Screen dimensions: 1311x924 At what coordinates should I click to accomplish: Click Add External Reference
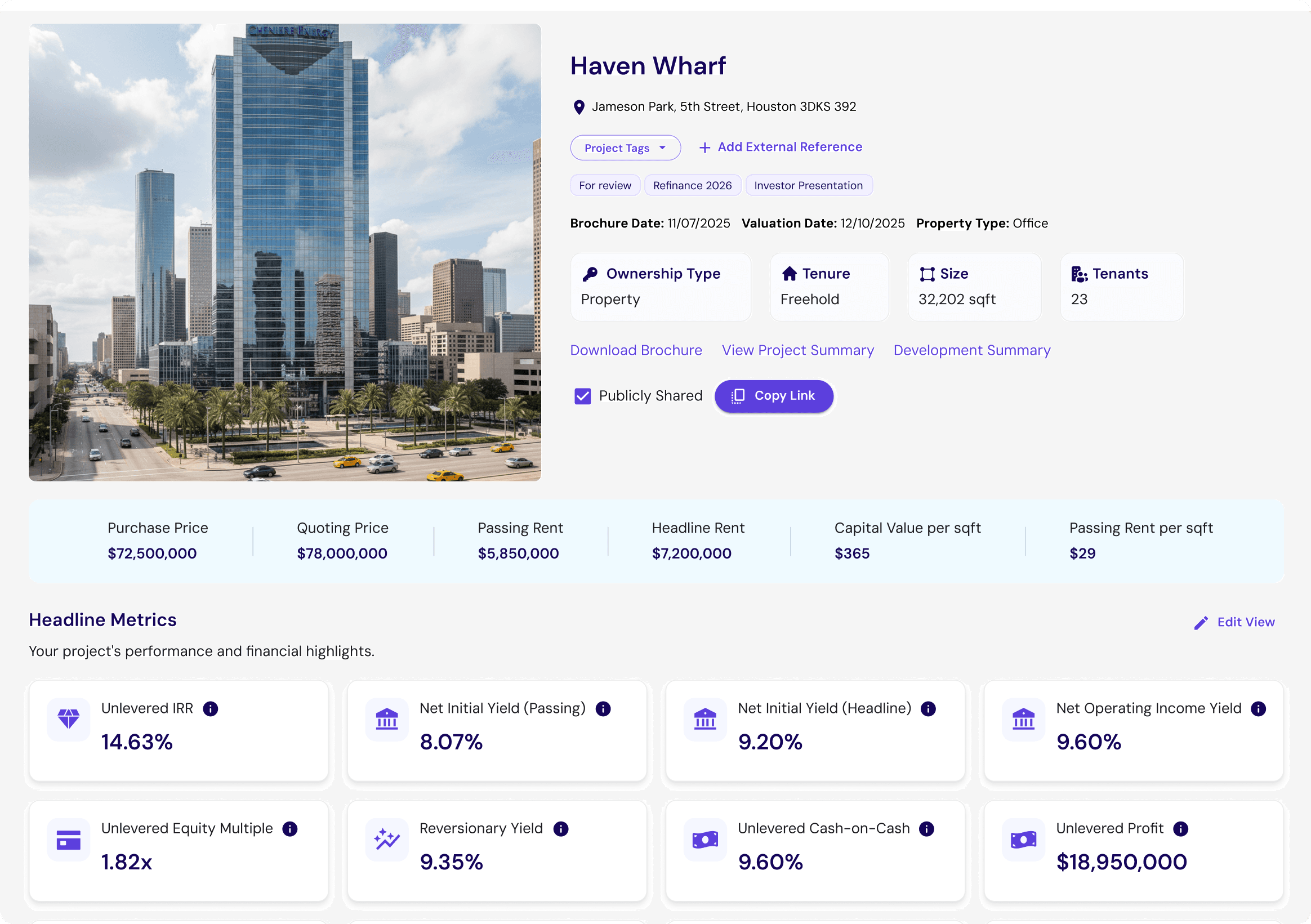click(x=781, y=148)
